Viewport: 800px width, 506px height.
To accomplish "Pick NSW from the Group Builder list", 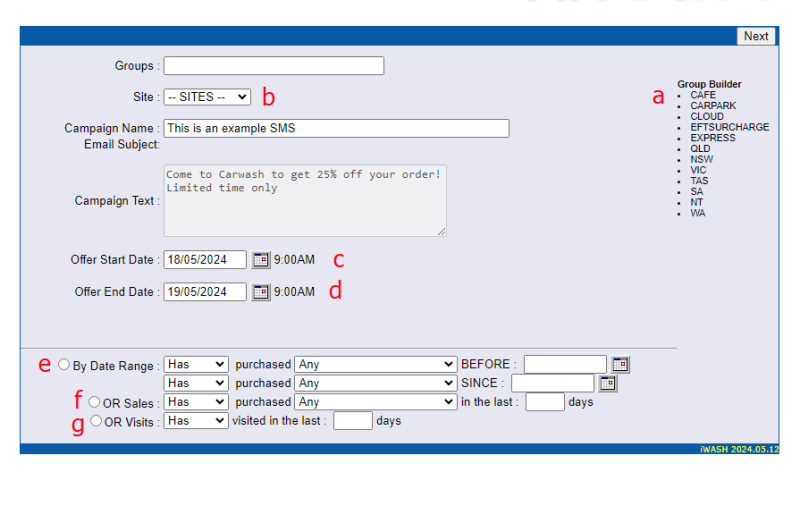I will coord(701,160).
